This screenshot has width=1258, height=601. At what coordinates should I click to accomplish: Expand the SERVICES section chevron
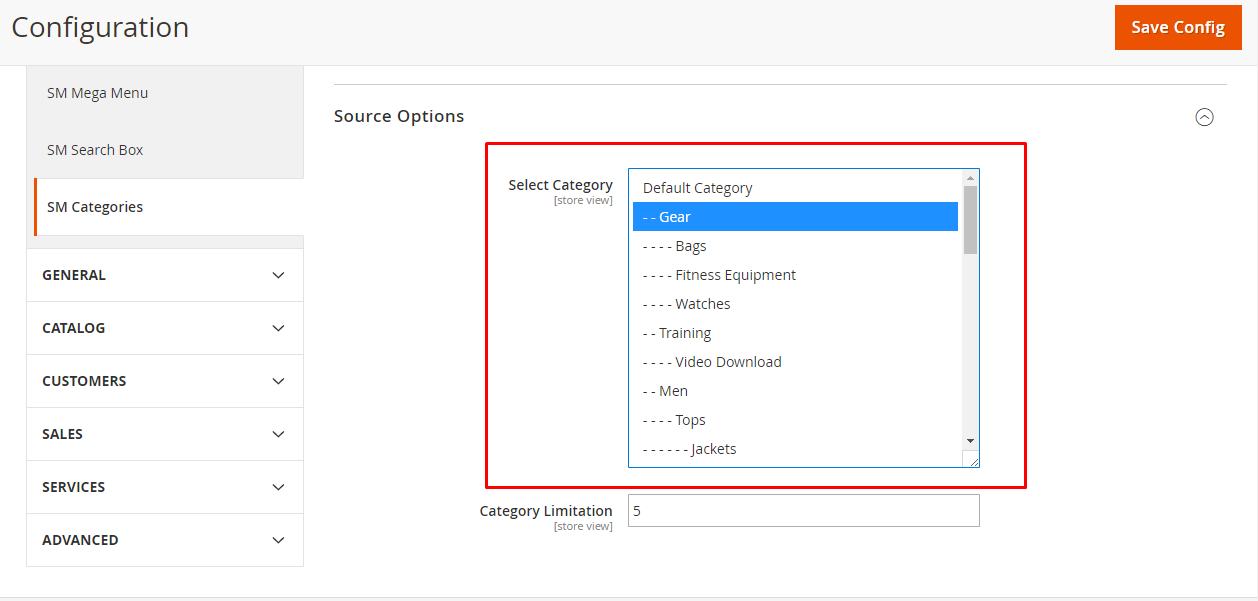coord(278,487)
